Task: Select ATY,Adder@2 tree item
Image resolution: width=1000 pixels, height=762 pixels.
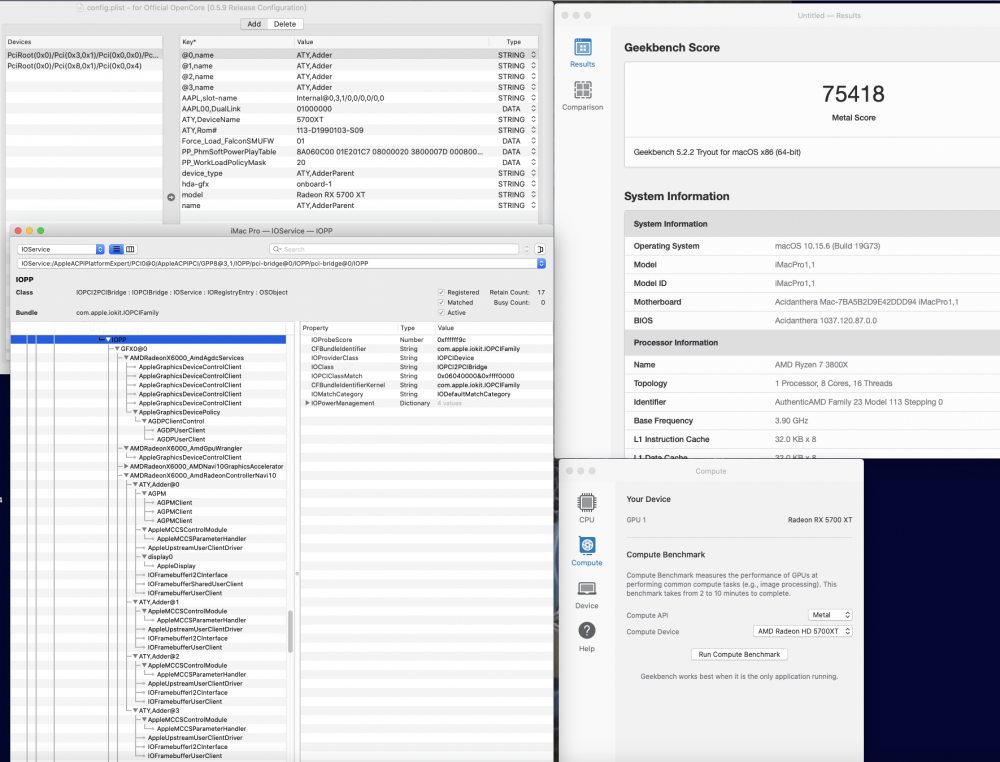Action: click(159, 656)
